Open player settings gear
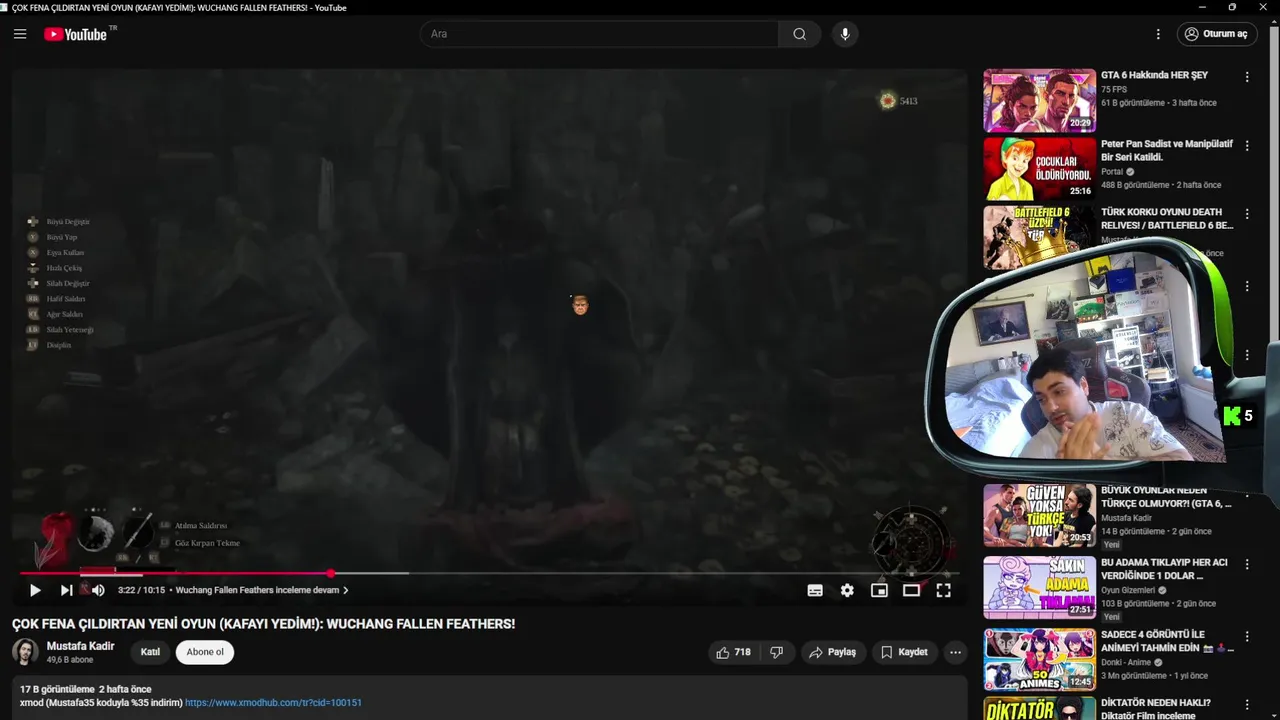This screenshot has width=1280, height=720. (x=847, y=590)
